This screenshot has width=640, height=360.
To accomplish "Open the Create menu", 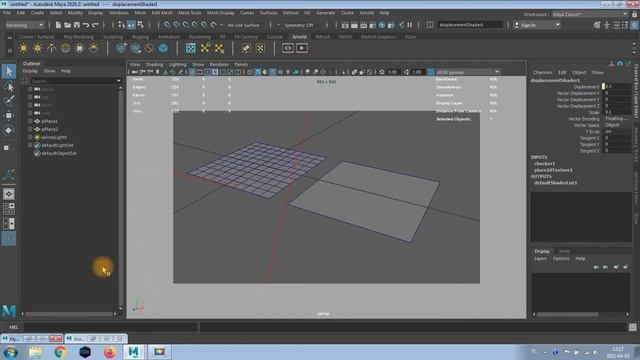I will pos(37,13).
